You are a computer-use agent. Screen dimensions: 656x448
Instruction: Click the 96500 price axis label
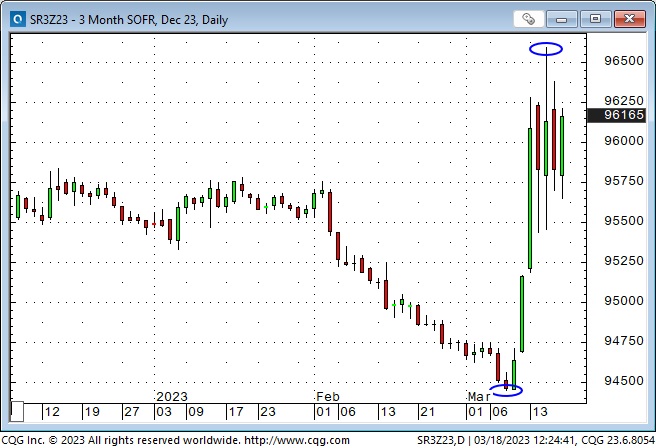(x=624, y=61)
